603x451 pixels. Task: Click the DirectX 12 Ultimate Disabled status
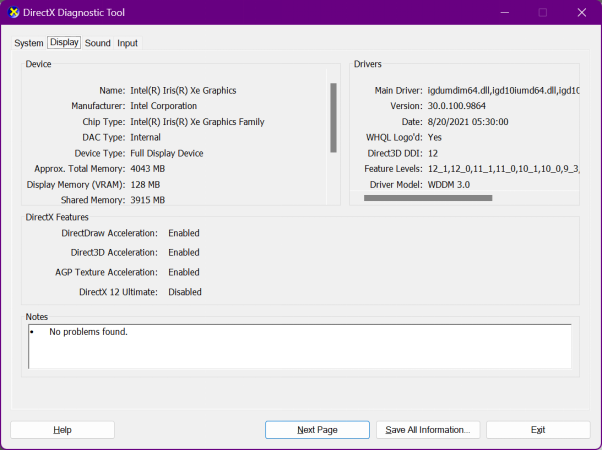click(x=185, y=292)
